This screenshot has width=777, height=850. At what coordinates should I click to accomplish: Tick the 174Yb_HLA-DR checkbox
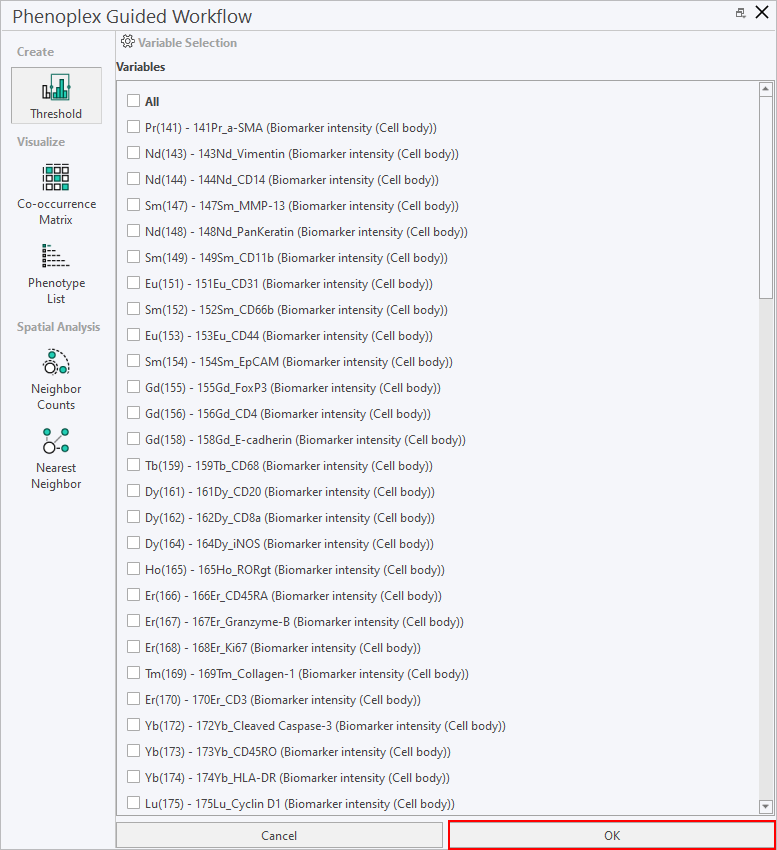(133, 777)
